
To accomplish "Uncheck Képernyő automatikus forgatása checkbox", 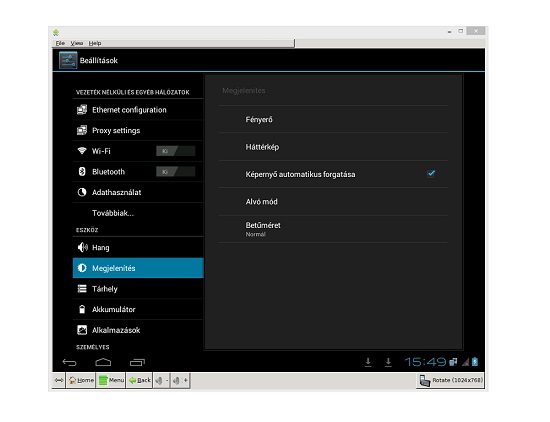I will (431, 174).
